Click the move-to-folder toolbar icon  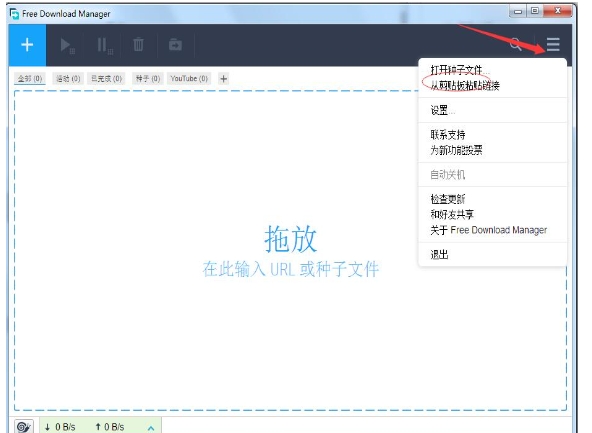[175, 45]
